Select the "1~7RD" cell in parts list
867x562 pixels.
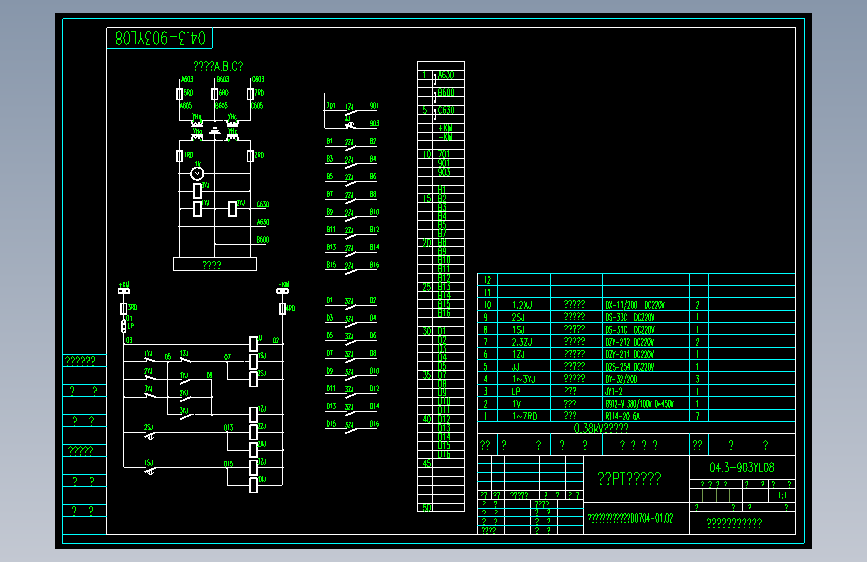[524, 415]
